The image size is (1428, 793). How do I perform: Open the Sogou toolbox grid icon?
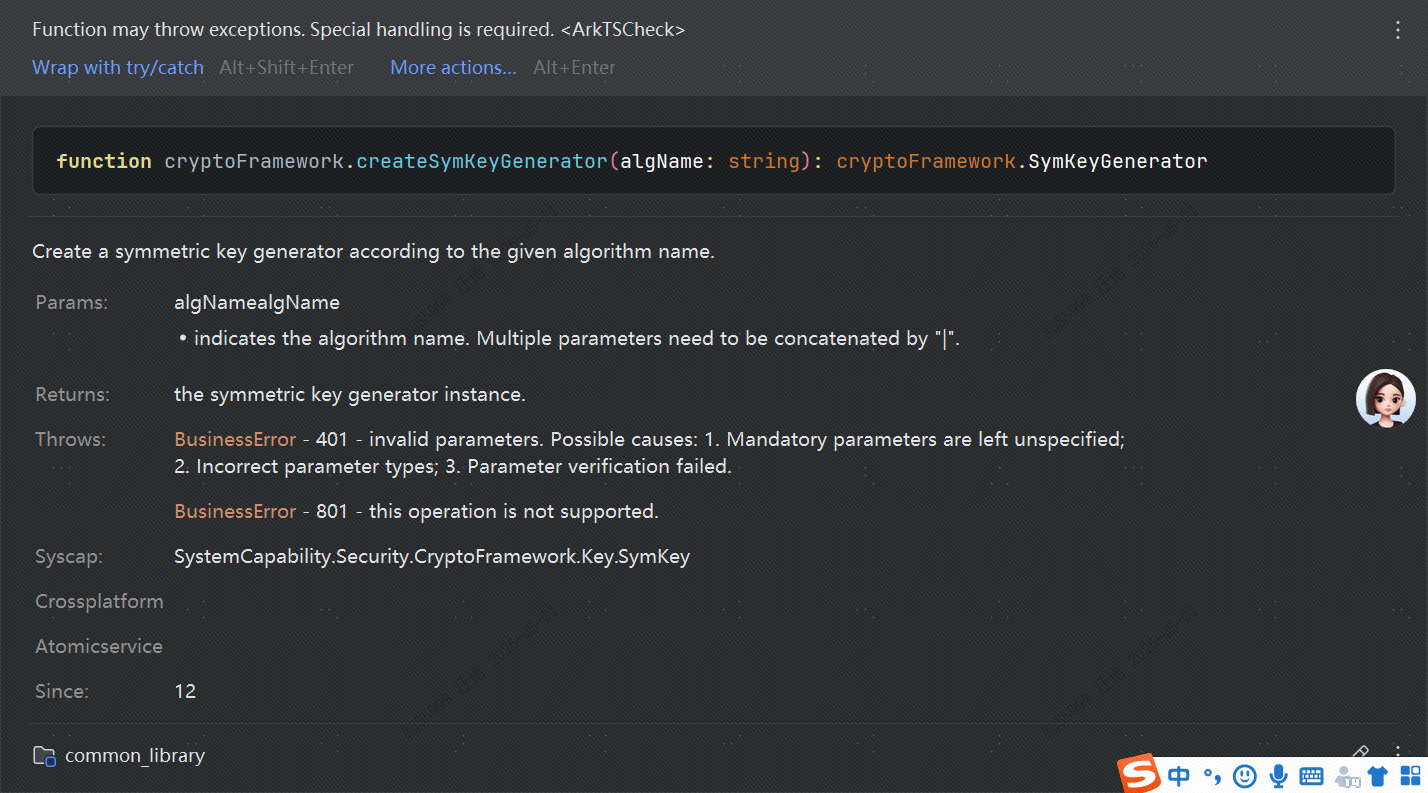pyautogui.click(x=1410, y=775)
